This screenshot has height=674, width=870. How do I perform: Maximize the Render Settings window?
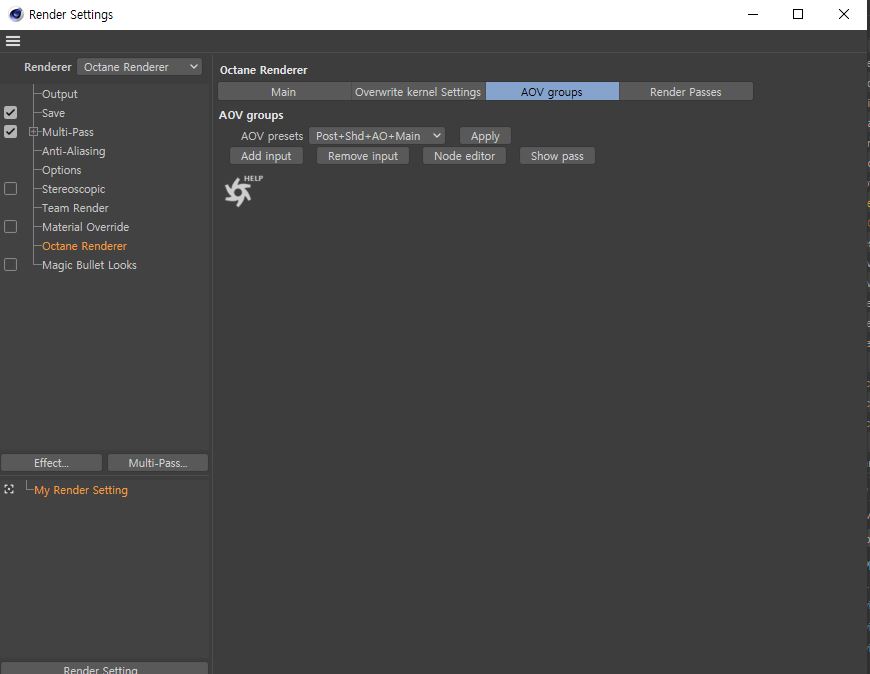click(798, 14)
